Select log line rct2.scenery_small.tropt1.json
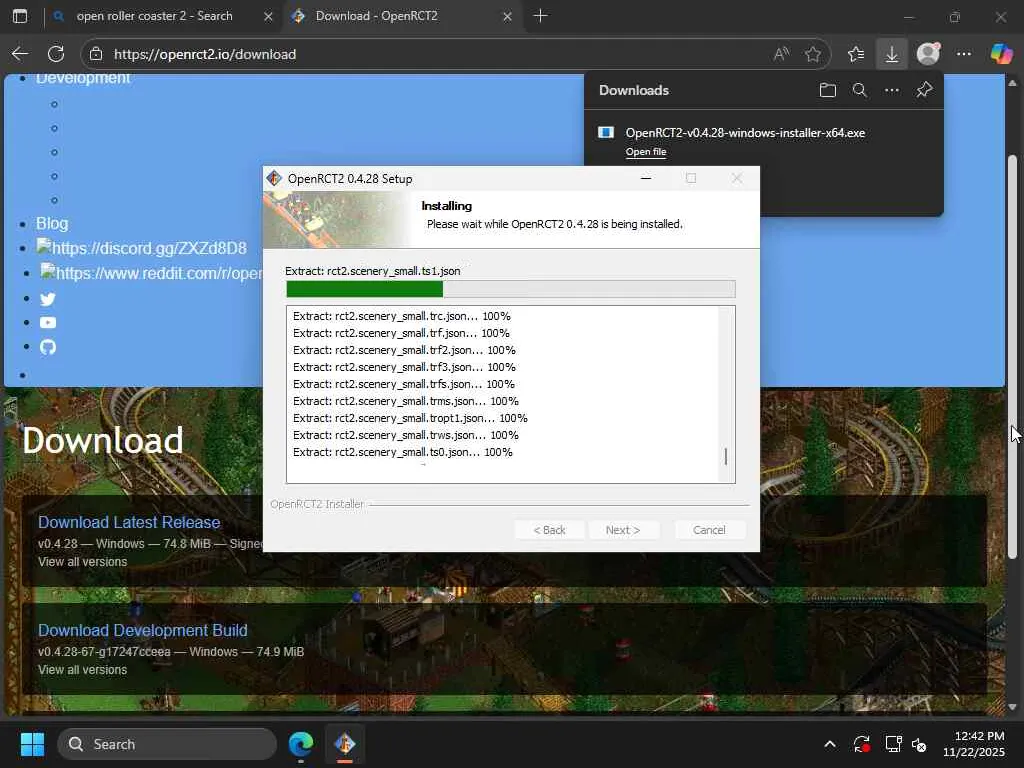Image resolution: width=1024 pixels, height=768 pixels. point(410,418)
